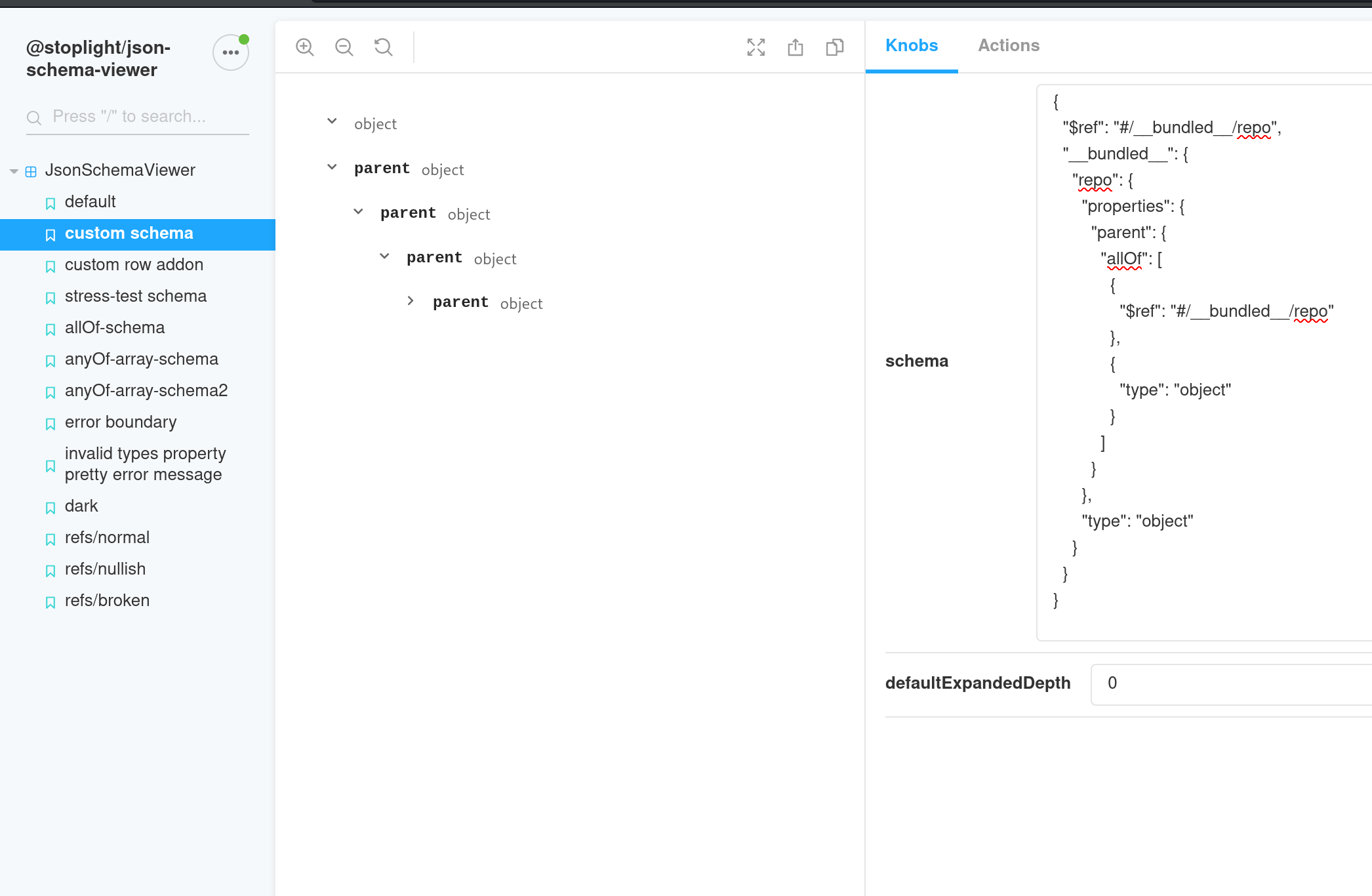Click inside the schema JSON textarea
Screen dimensions: 1372x896
coord(1204,362)
